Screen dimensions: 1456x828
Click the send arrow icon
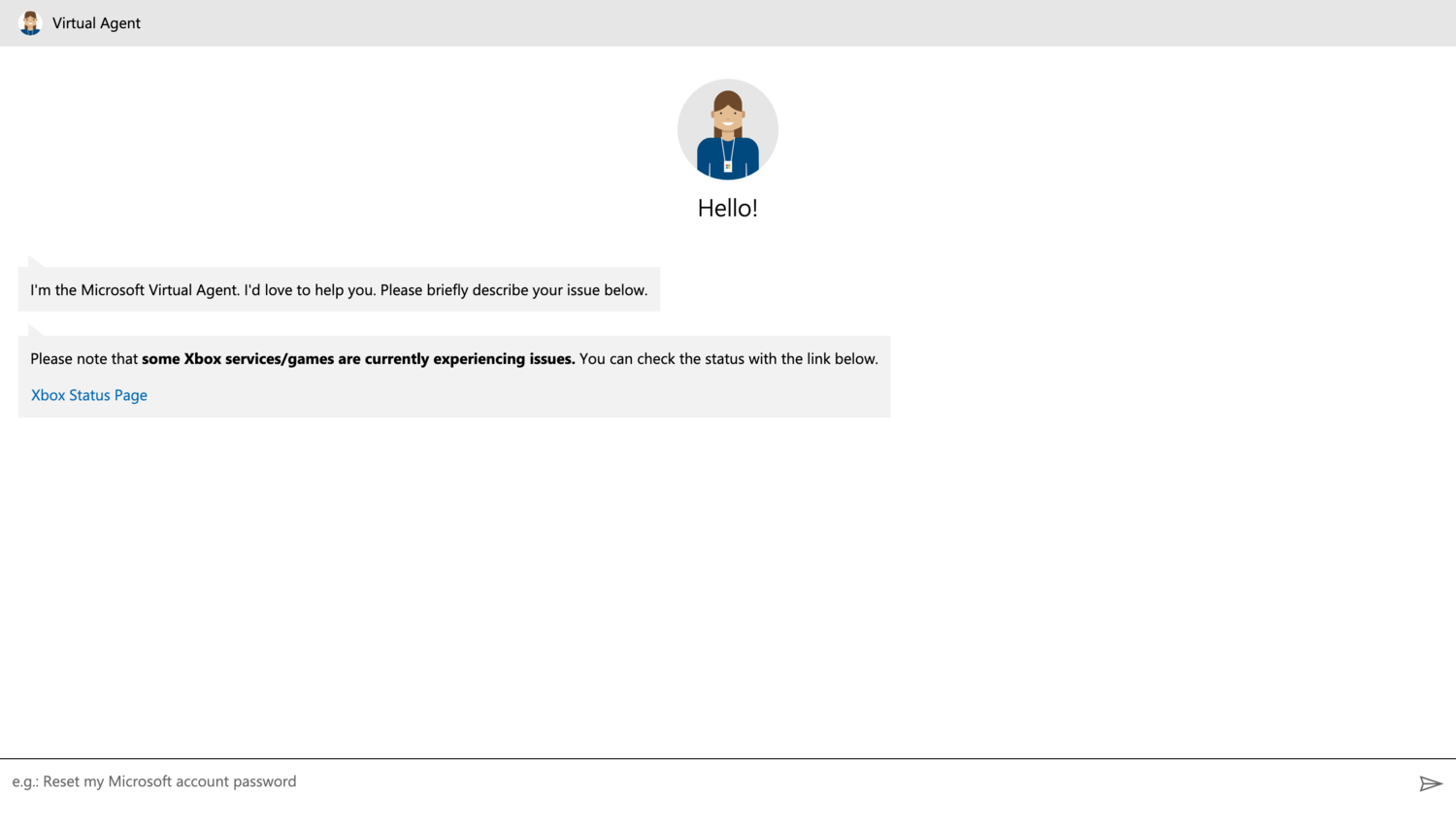pos(1431,783)
